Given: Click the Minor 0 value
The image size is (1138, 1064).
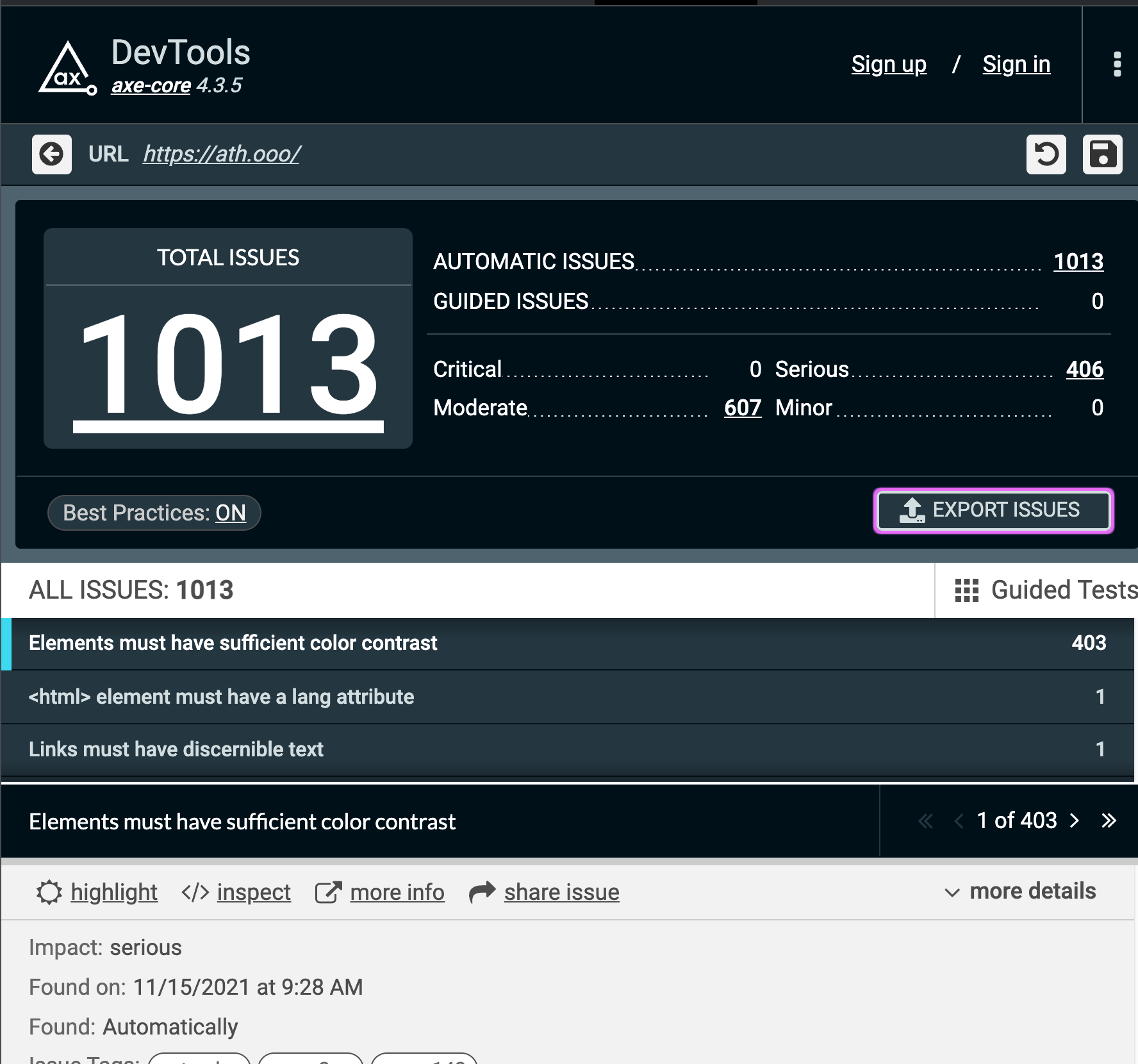Looking at the screenshot, I should (1098, 408).
